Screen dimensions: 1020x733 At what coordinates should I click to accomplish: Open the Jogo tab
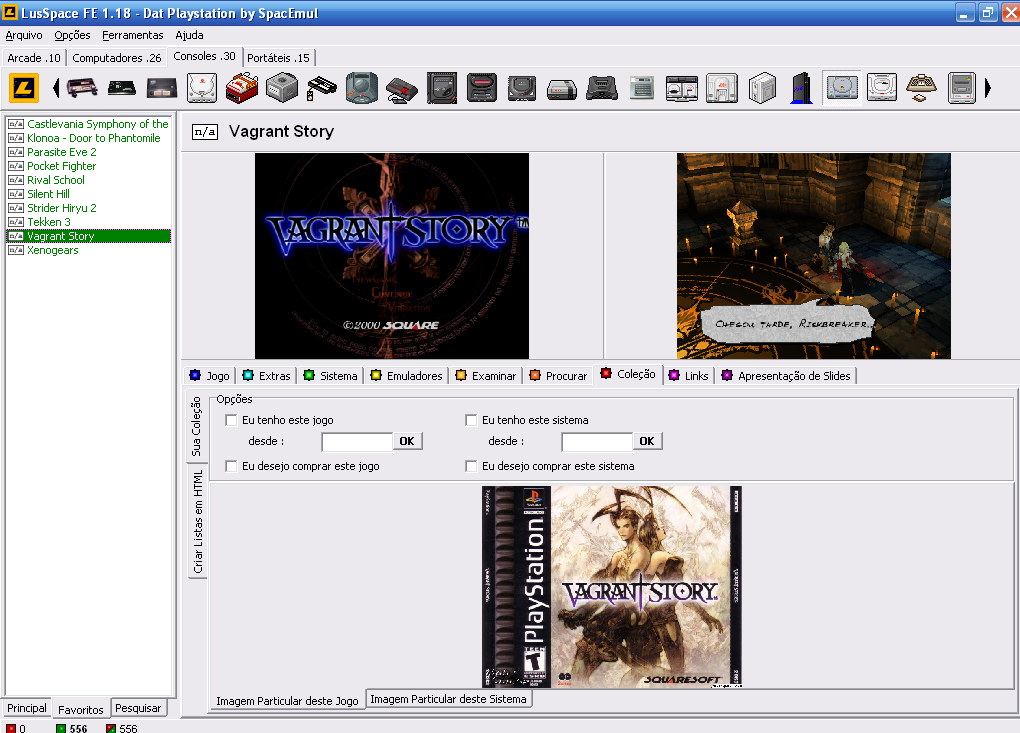209,376
